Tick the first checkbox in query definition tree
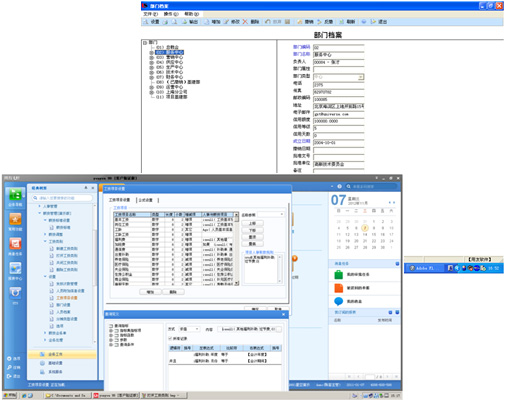The width and height of the screenshot is (505, 401). coord(111,326)
